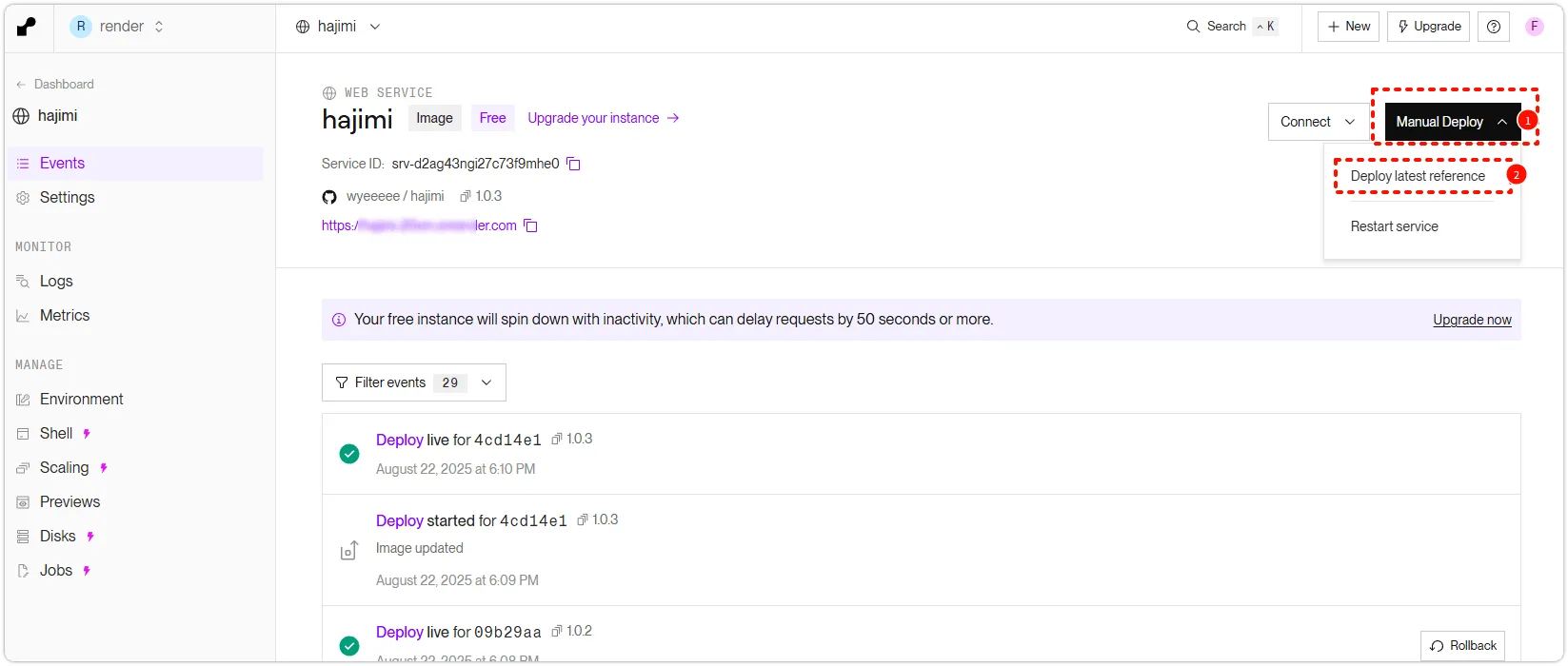Screen dimensions: 1568x666
Task: Click the New button
Action: pyautogui.click(x=1348, y=27)
